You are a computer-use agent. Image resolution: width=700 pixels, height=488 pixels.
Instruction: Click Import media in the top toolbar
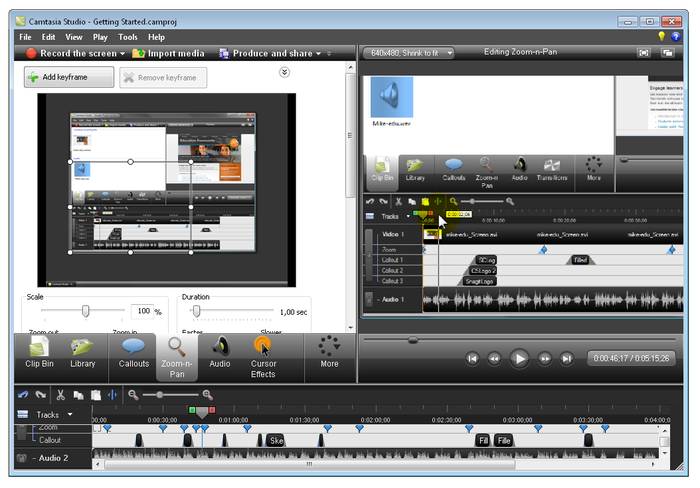click(x=169, y=53)
